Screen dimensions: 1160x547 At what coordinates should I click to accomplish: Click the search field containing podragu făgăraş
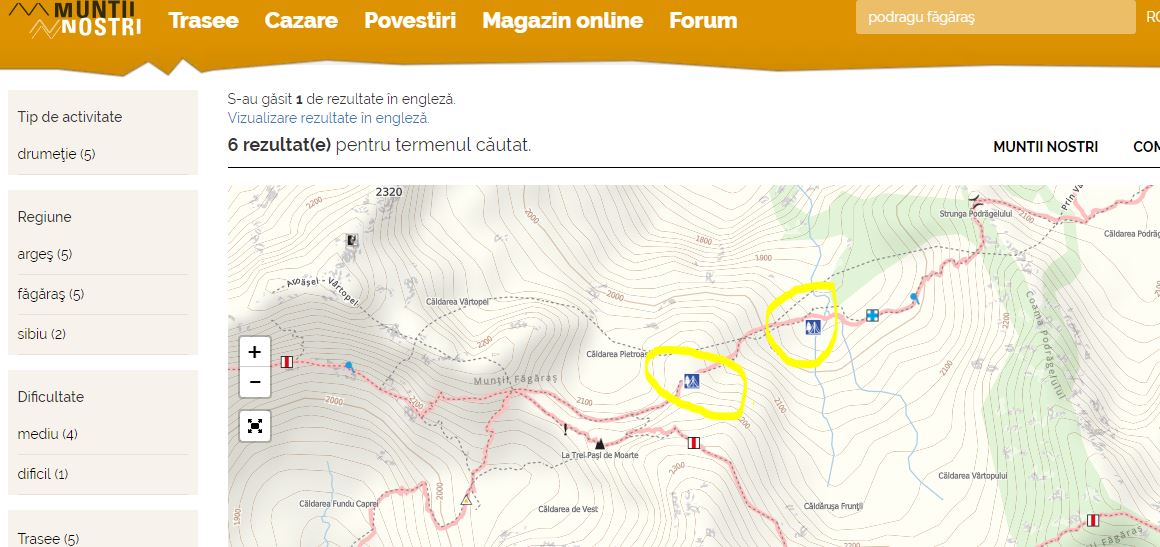(994, 17)
